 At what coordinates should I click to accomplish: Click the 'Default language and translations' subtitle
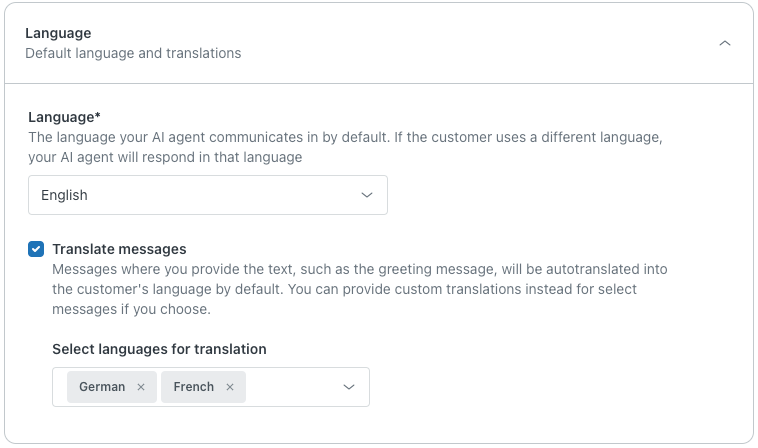click(x=133, y=53)
